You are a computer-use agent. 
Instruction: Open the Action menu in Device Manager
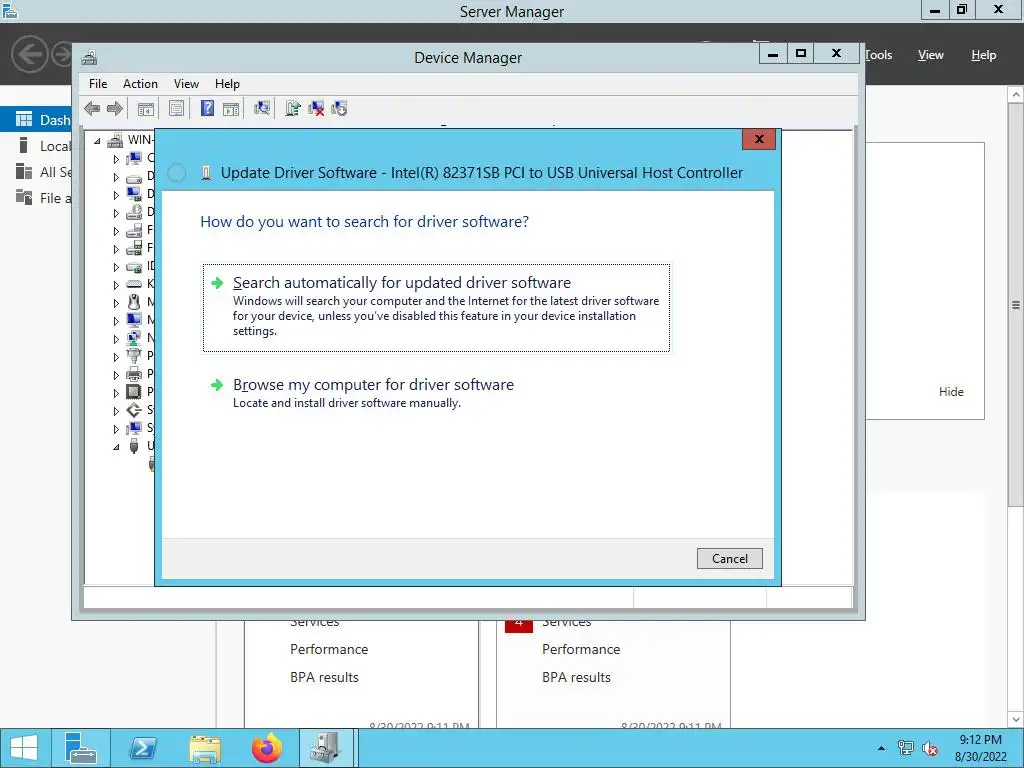[x=140, y=84]
